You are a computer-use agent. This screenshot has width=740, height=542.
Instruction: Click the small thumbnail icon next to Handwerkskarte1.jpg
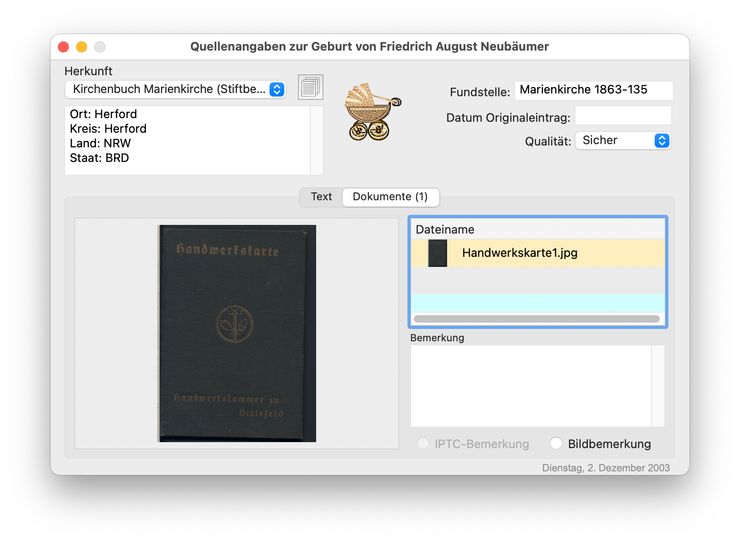coord(437,253)
